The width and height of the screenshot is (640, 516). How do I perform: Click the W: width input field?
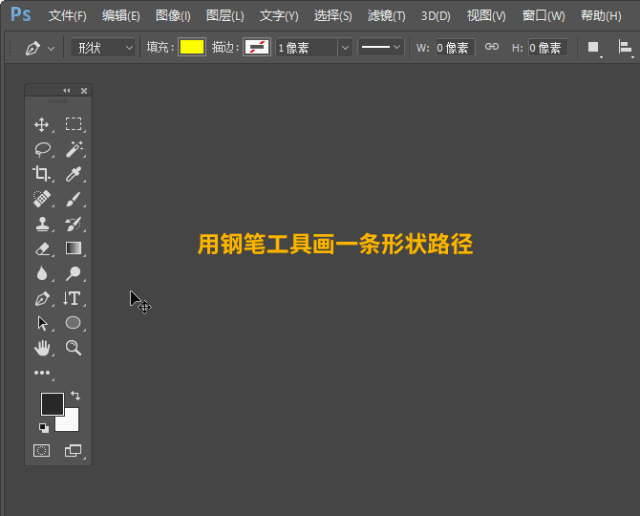click(455, 48)
